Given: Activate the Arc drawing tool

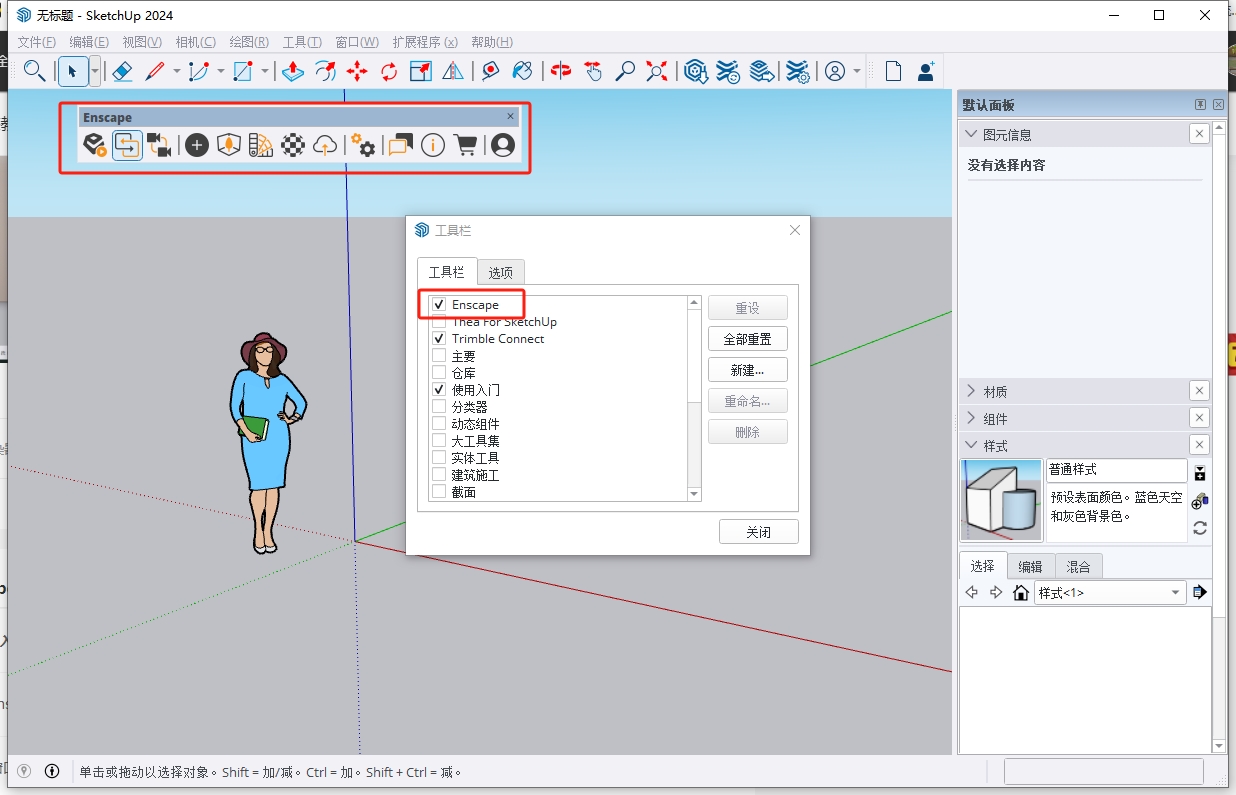Looking at the screenshot, I should point(198,71).
